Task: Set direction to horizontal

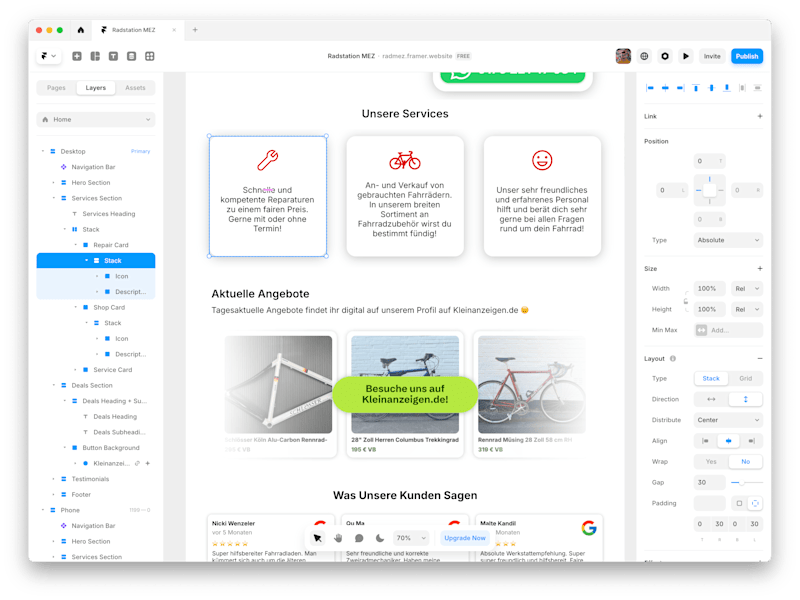Action: (711, 399)
